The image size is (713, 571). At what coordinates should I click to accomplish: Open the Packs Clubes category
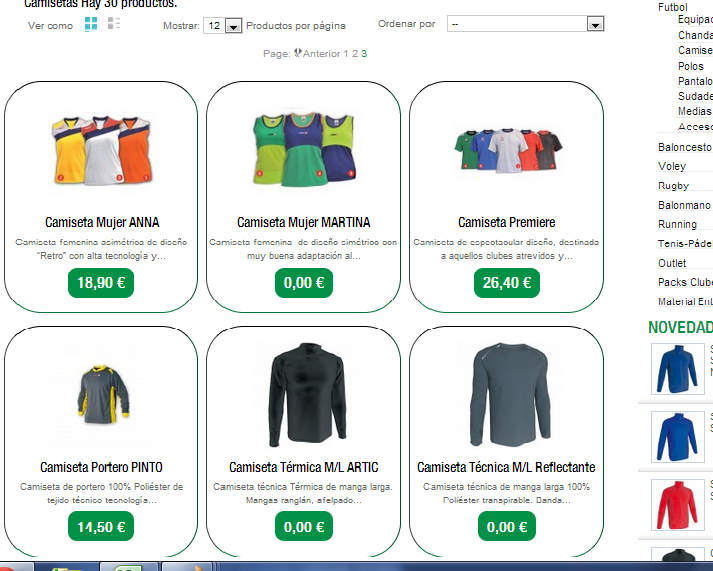(685, 282)
